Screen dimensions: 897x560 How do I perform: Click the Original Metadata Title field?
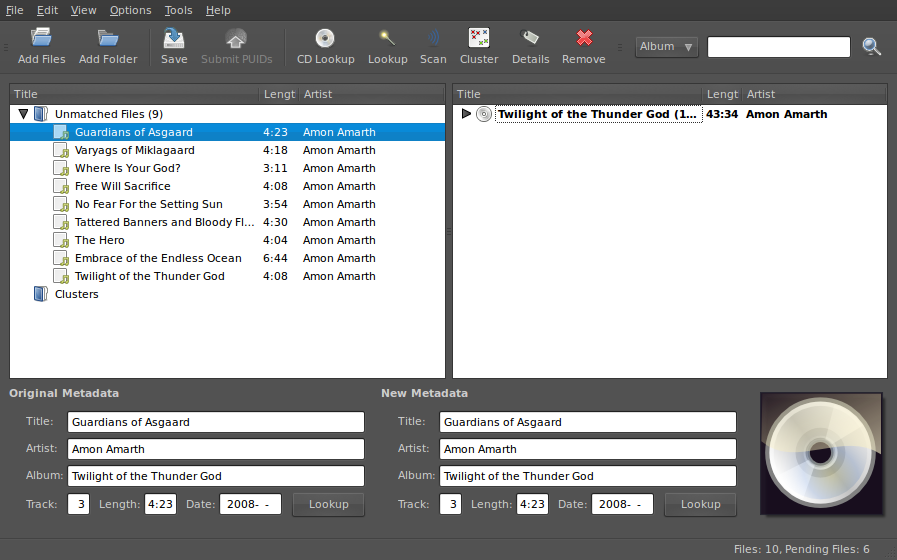point(216,422)
